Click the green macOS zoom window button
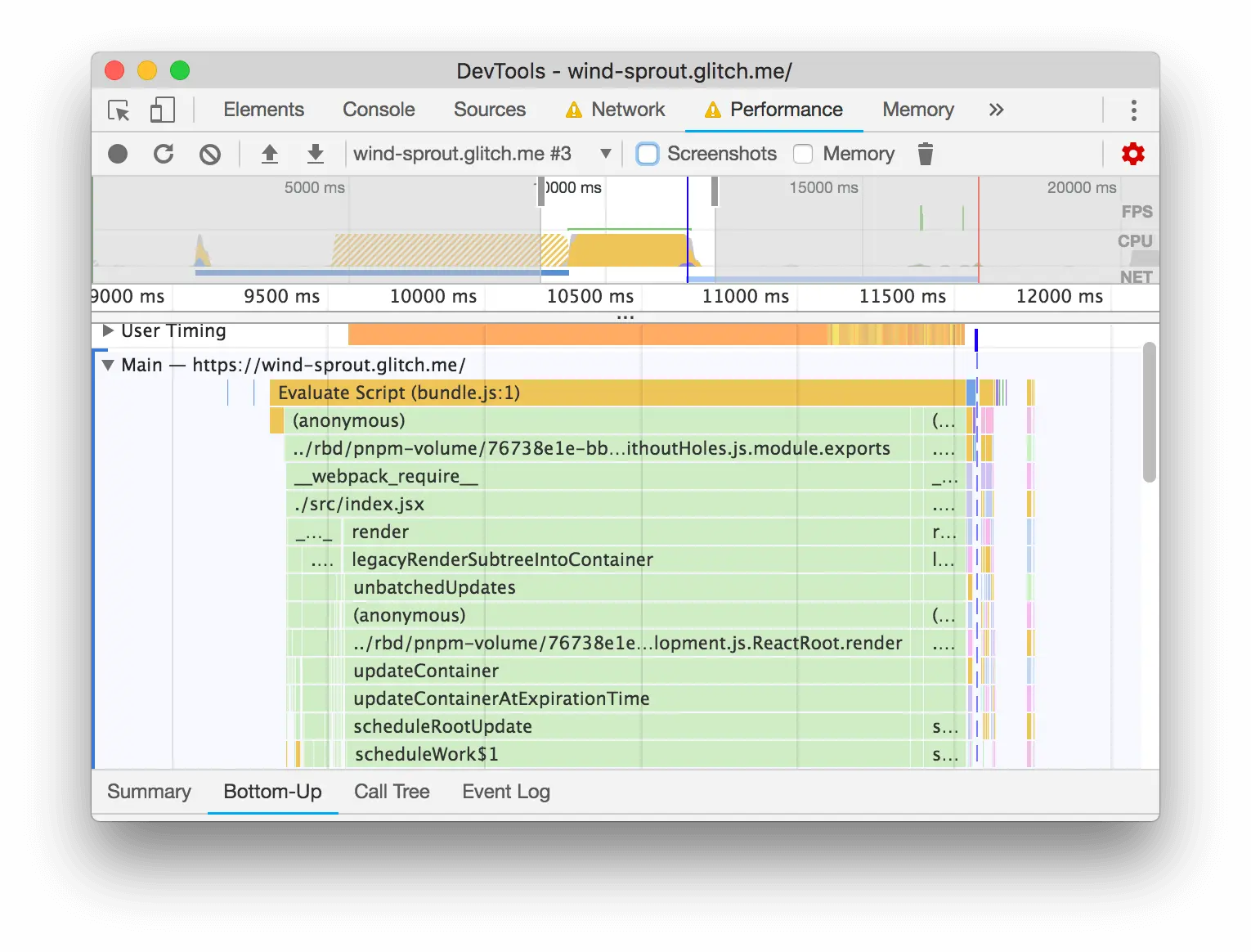 point(180,70)
